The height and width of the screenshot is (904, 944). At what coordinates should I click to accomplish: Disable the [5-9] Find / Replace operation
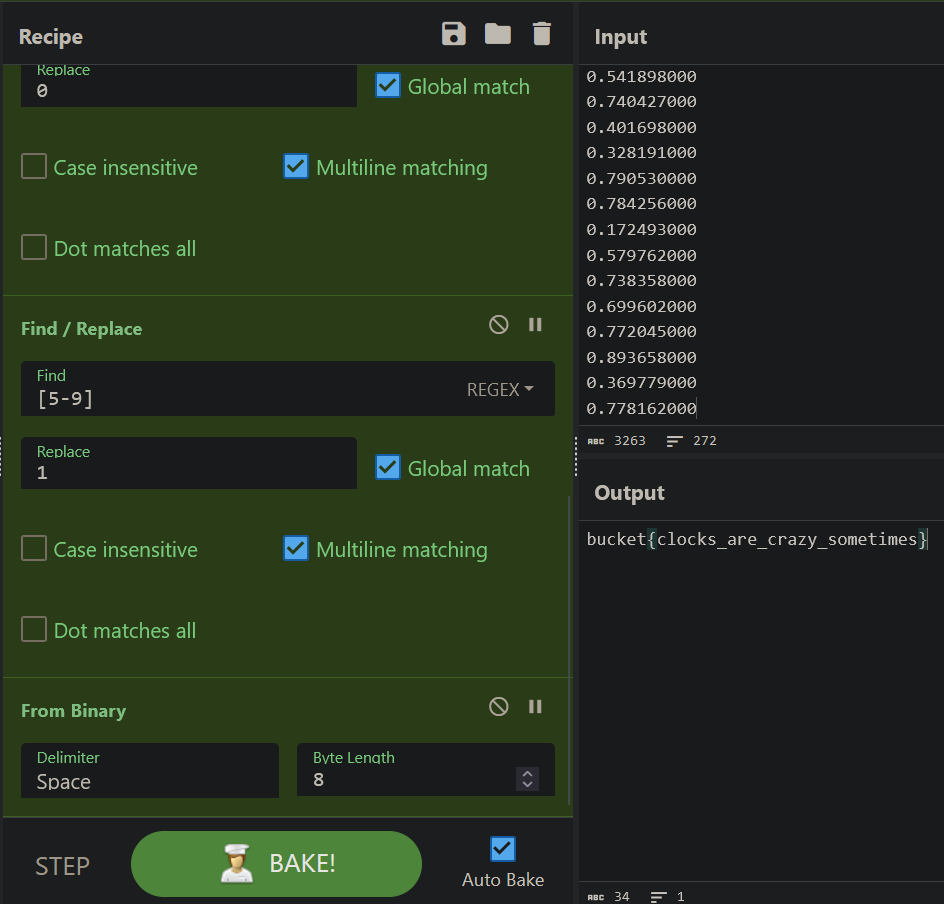498,325
